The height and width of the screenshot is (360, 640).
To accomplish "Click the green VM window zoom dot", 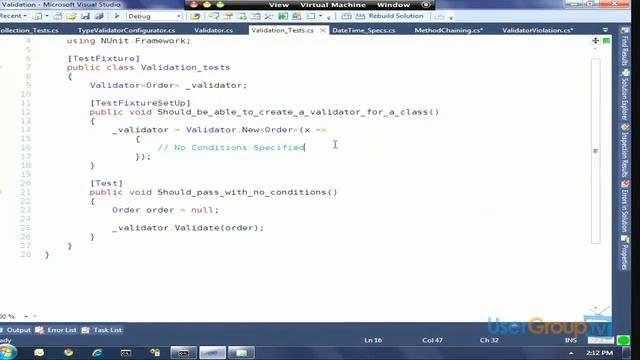I will click(220, 5).
